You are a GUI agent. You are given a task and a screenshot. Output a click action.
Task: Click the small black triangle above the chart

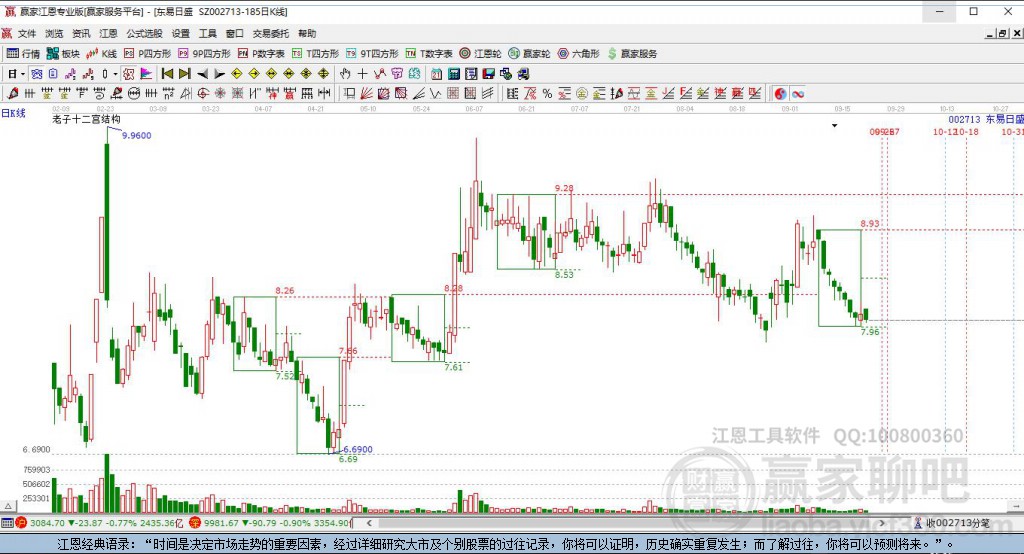pyautogui.click(x=835, y=125)
